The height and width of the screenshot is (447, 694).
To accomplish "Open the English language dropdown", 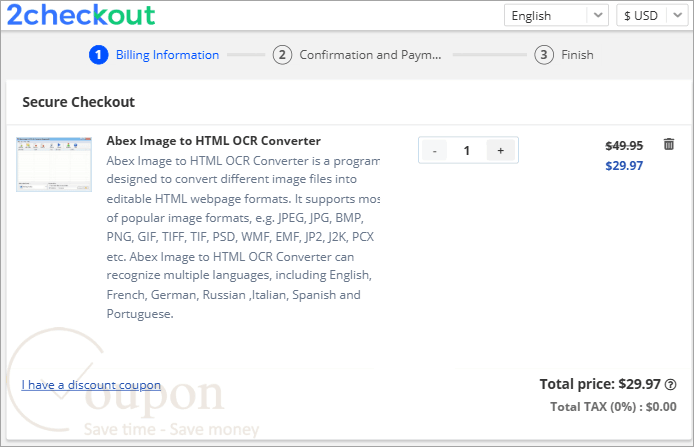I will click(556, 15).
